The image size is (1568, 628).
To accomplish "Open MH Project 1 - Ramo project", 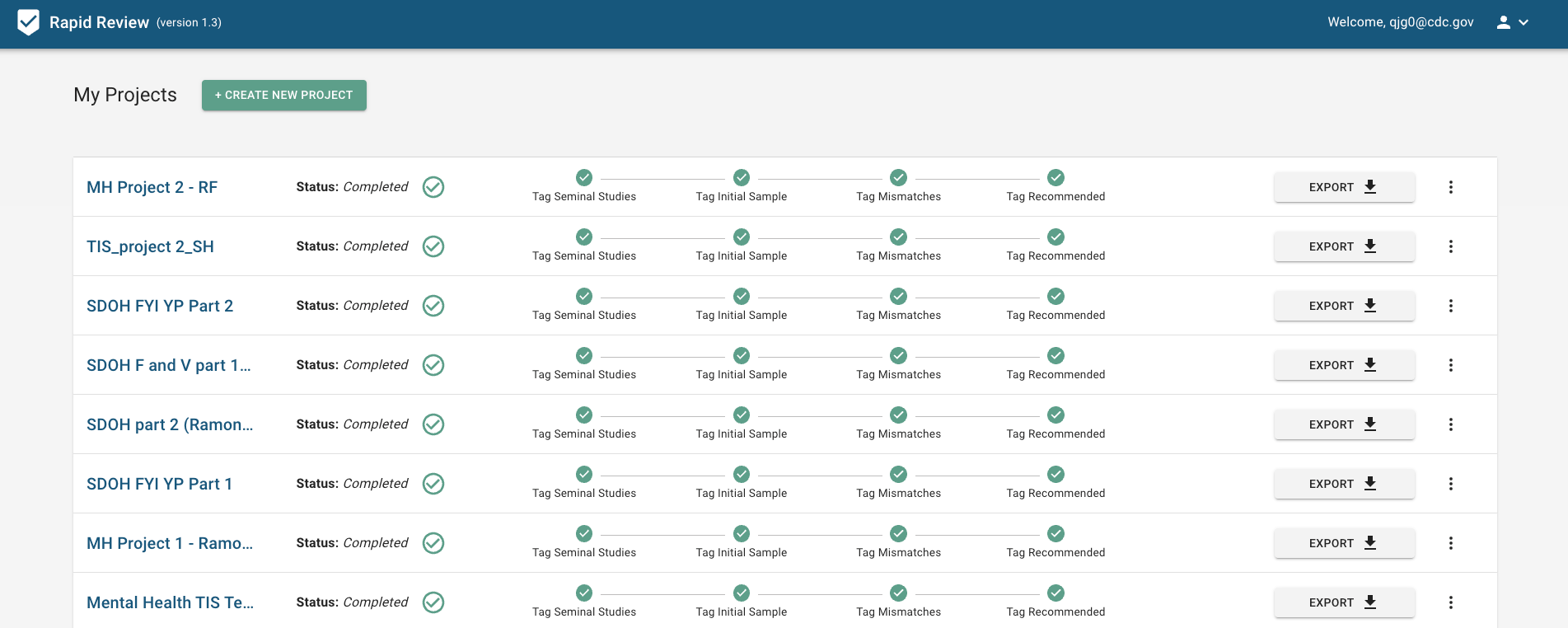I will (x=170, y=543).
